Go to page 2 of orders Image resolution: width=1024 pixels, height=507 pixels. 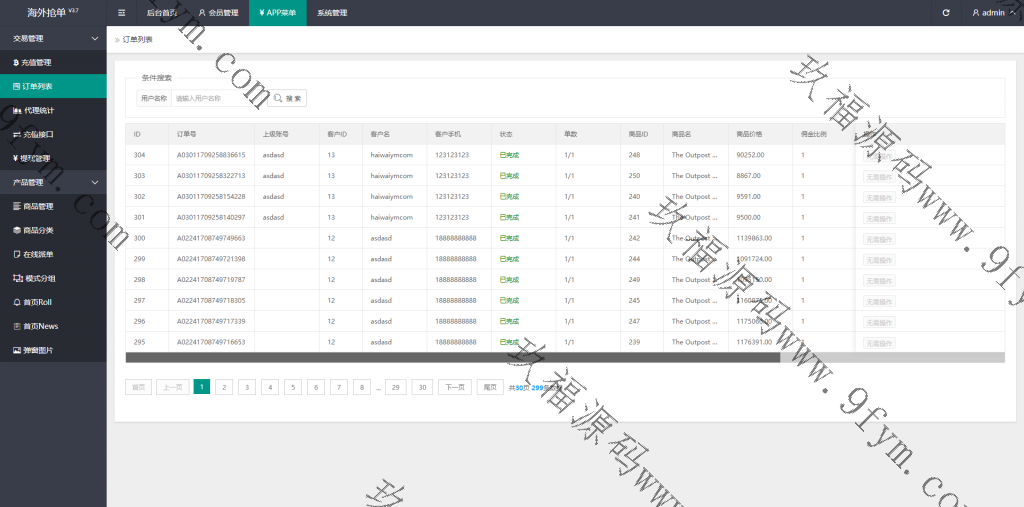click(x=225, y=387)
